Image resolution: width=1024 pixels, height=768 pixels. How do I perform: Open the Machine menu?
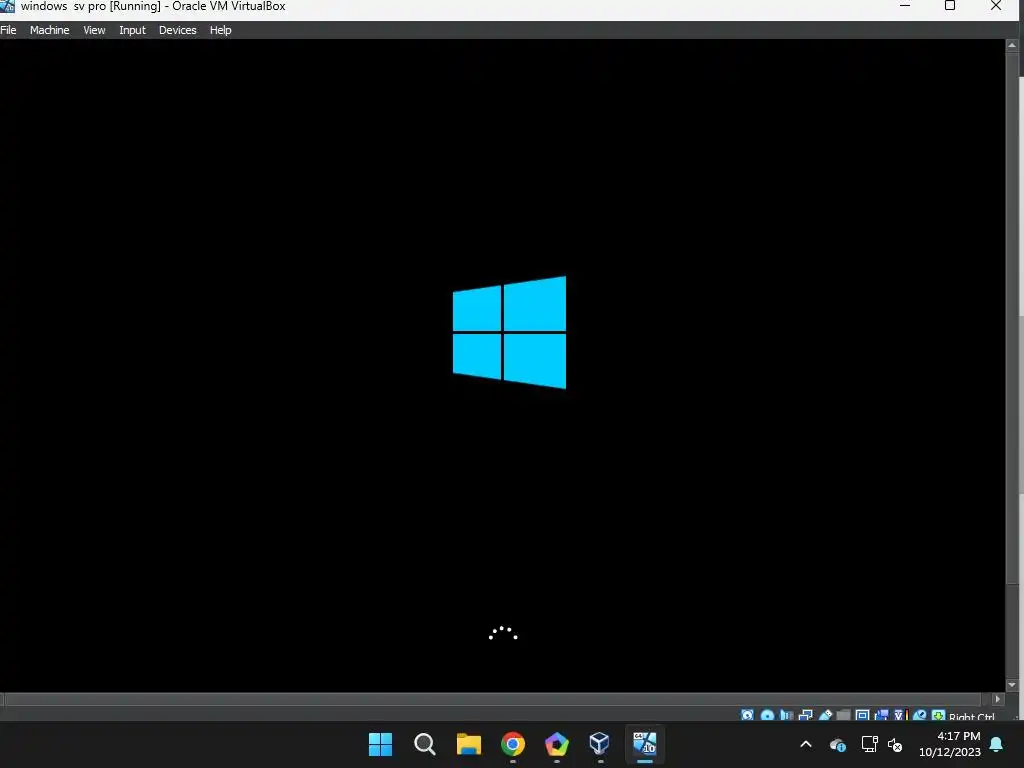pos(49,30)
